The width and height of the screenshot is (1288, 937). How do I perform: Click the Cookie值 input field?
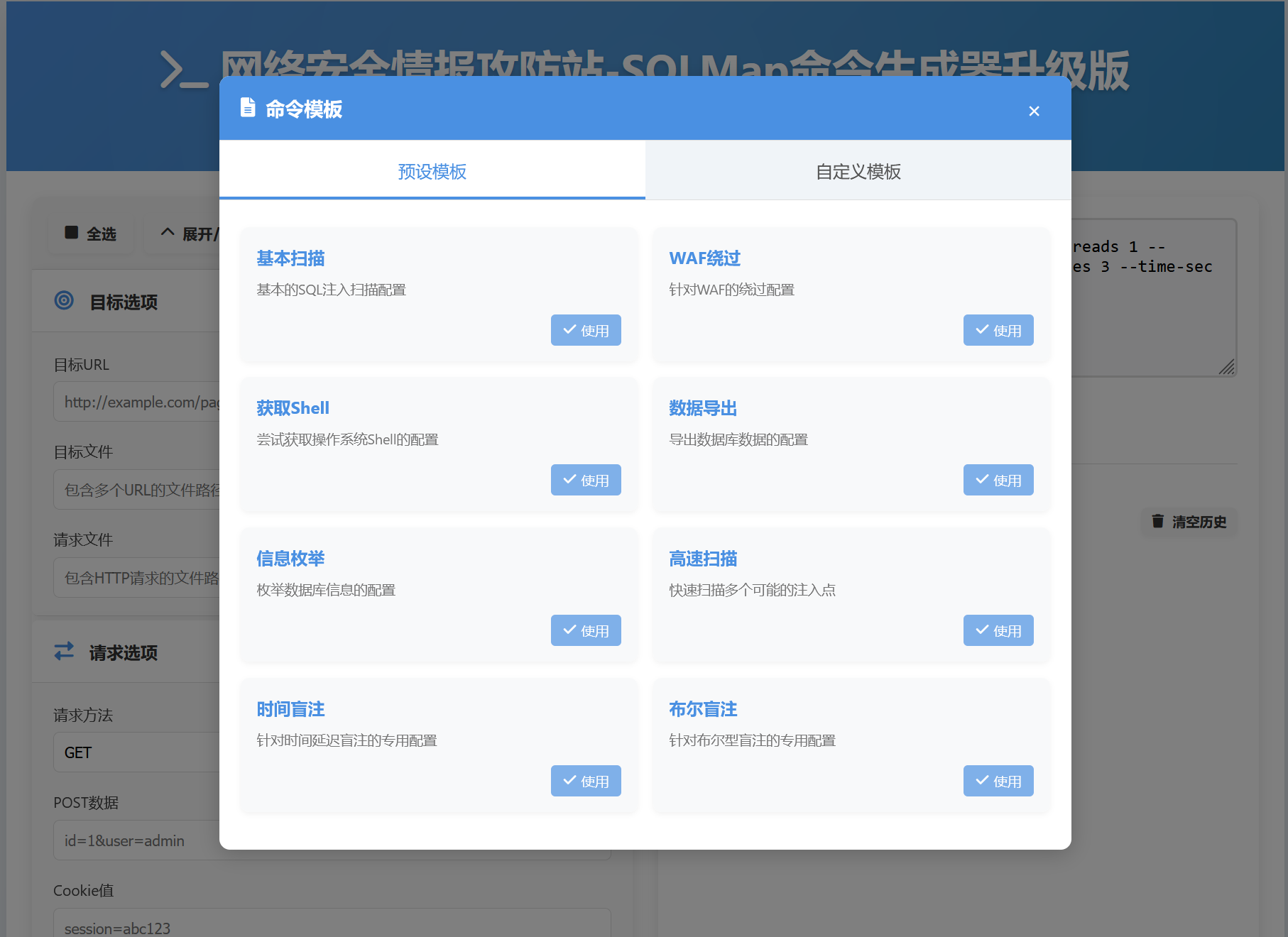pos(332,923)
